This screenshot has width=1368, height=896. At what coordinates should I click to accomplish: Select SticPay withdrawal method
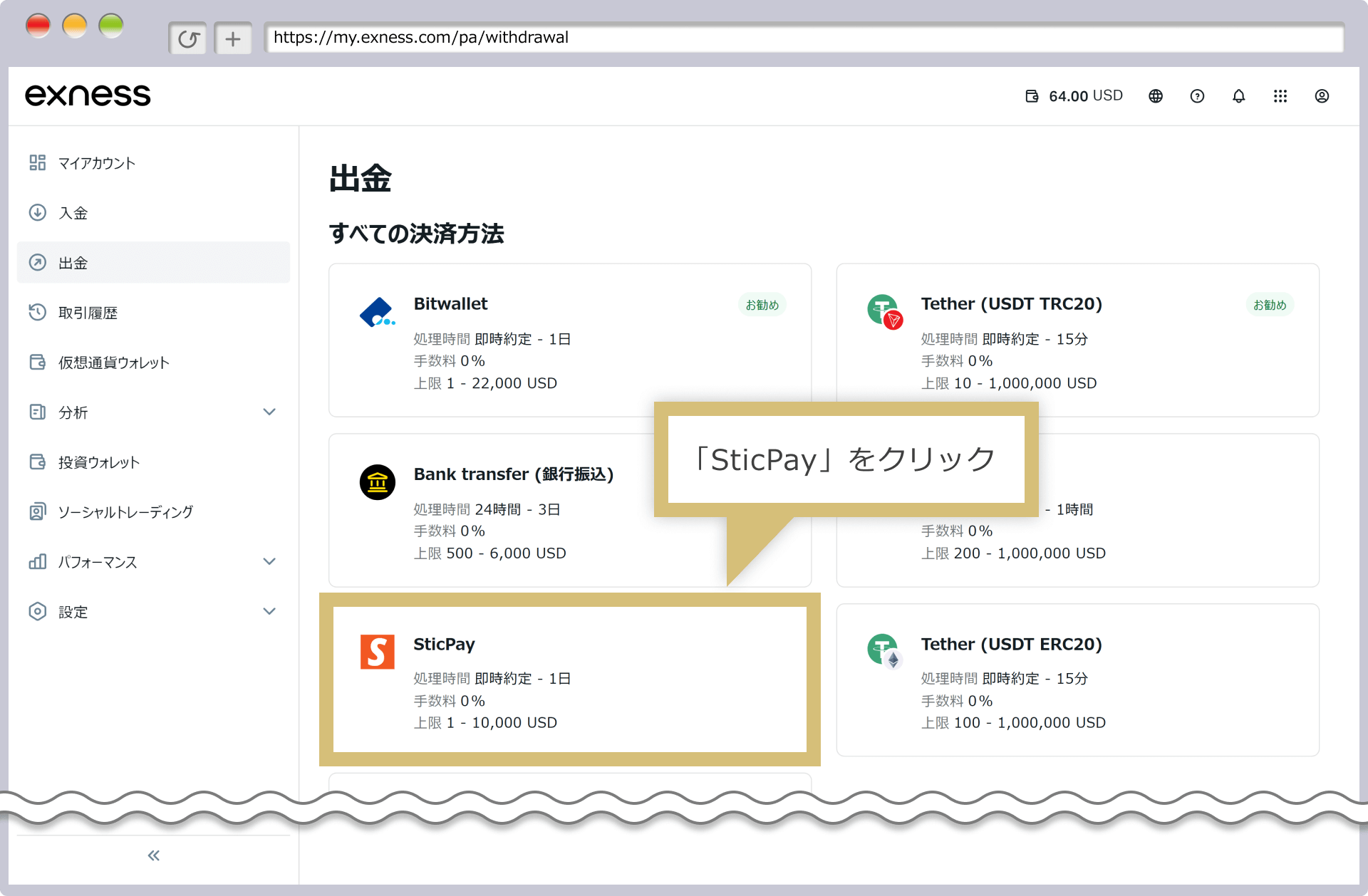pyautogui.click(x=570, y=679)
